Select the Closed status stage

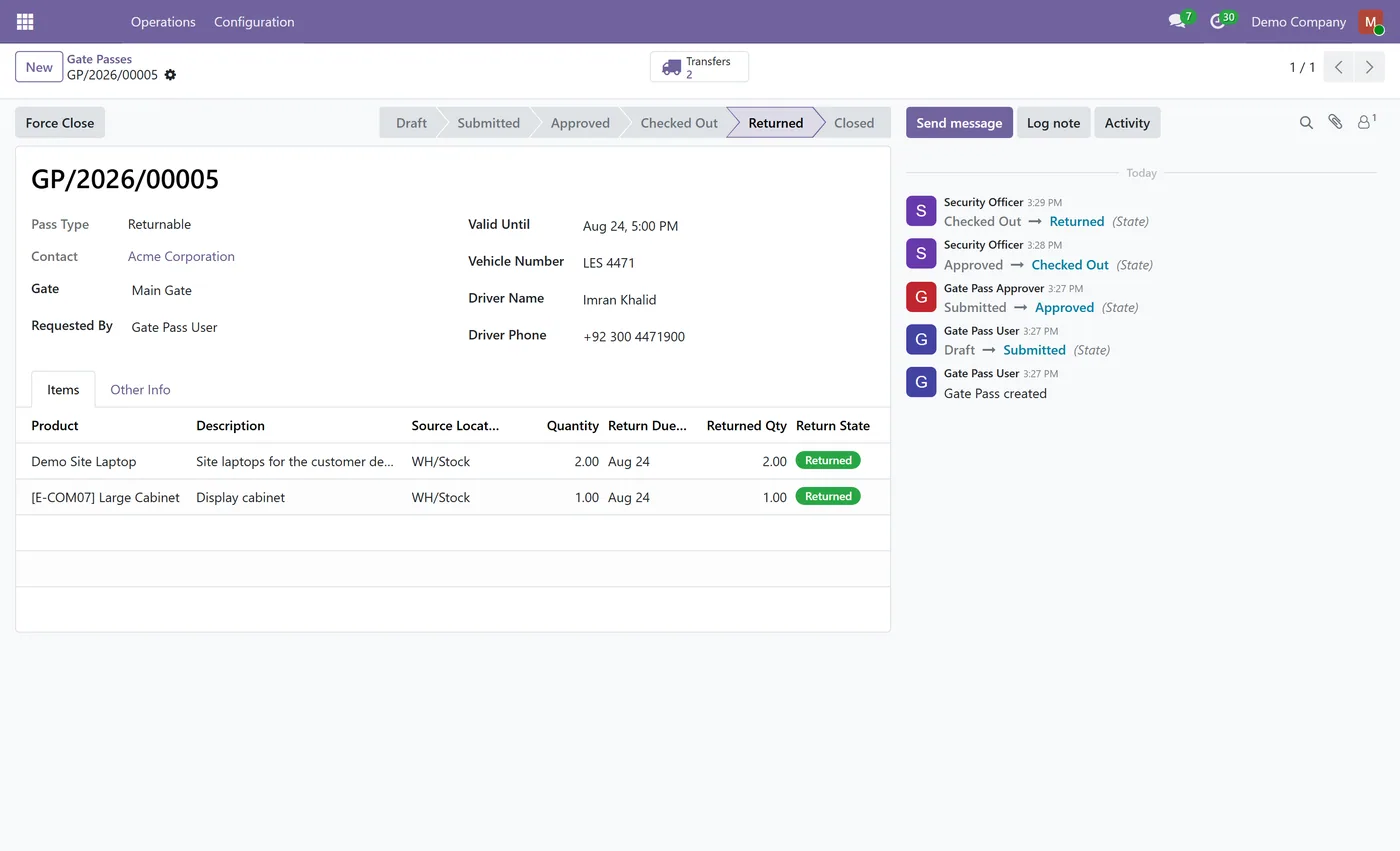click(854, 123)
